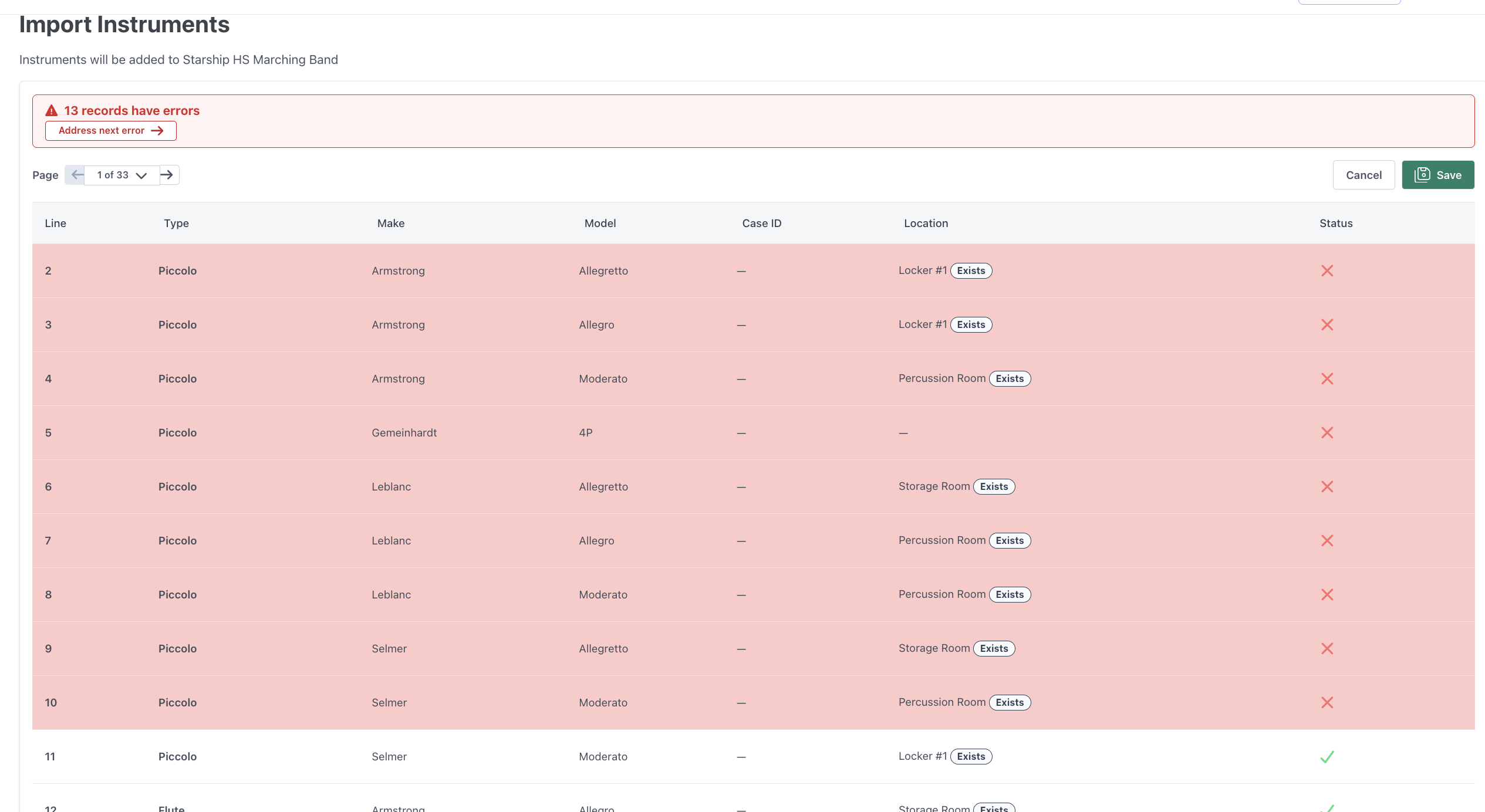Image resolution: width=1485 pixels, height=812 pixels.
Task: Click Exists badge on line 3
Action: pyautogui.click(x=970, y=324)
